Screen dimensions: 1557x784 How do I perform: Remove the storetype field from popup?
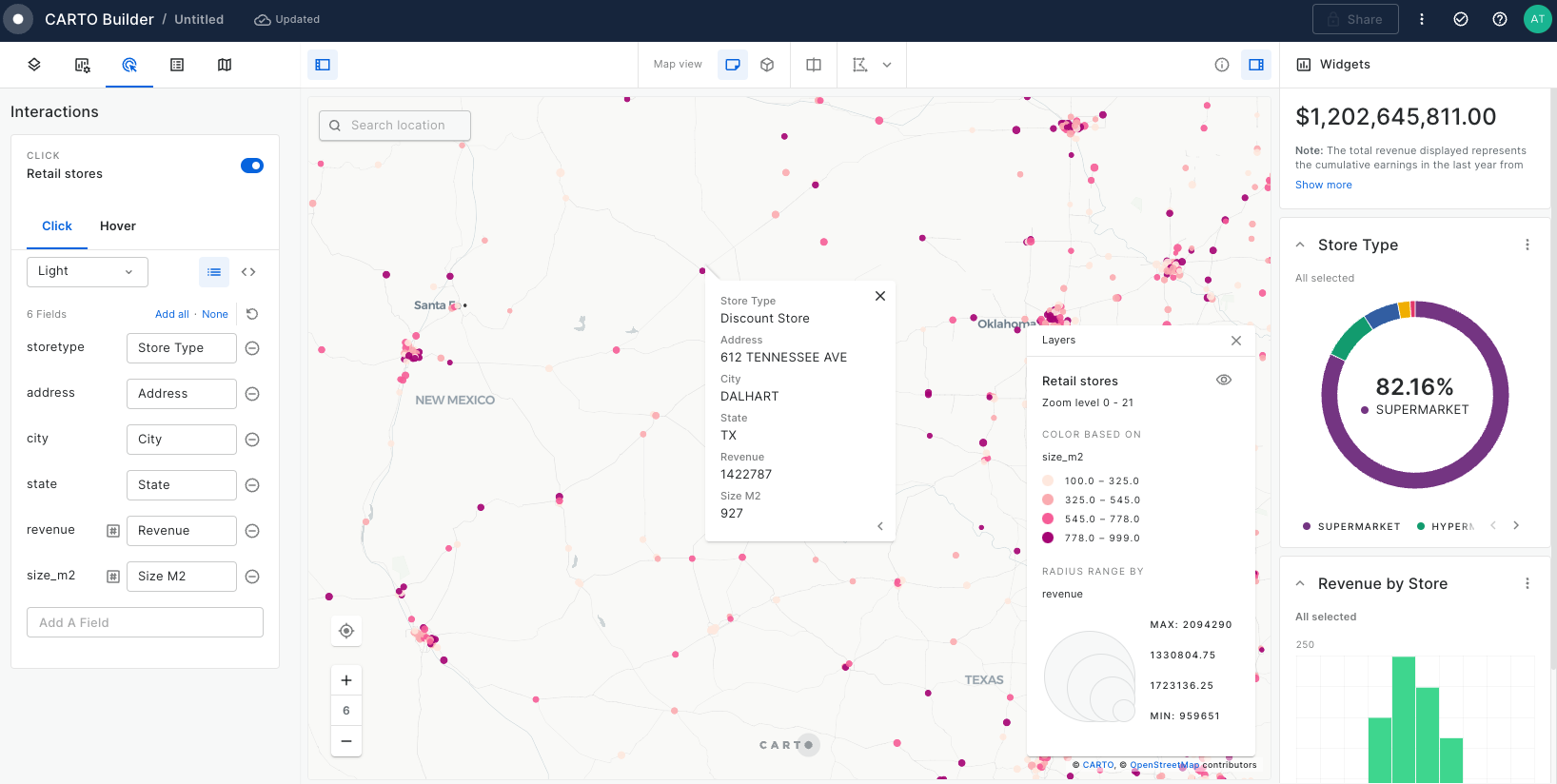(252, 348)
